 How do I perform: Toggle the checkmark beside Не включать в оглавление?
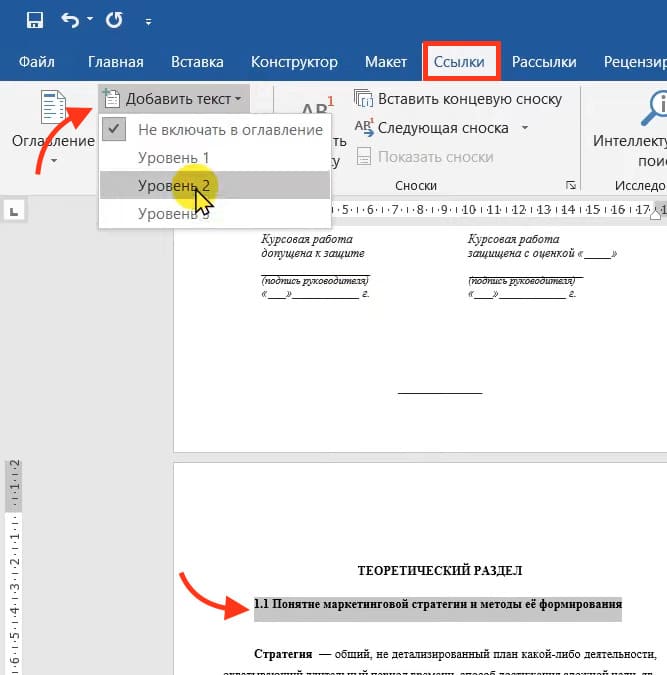coord(114,129)
